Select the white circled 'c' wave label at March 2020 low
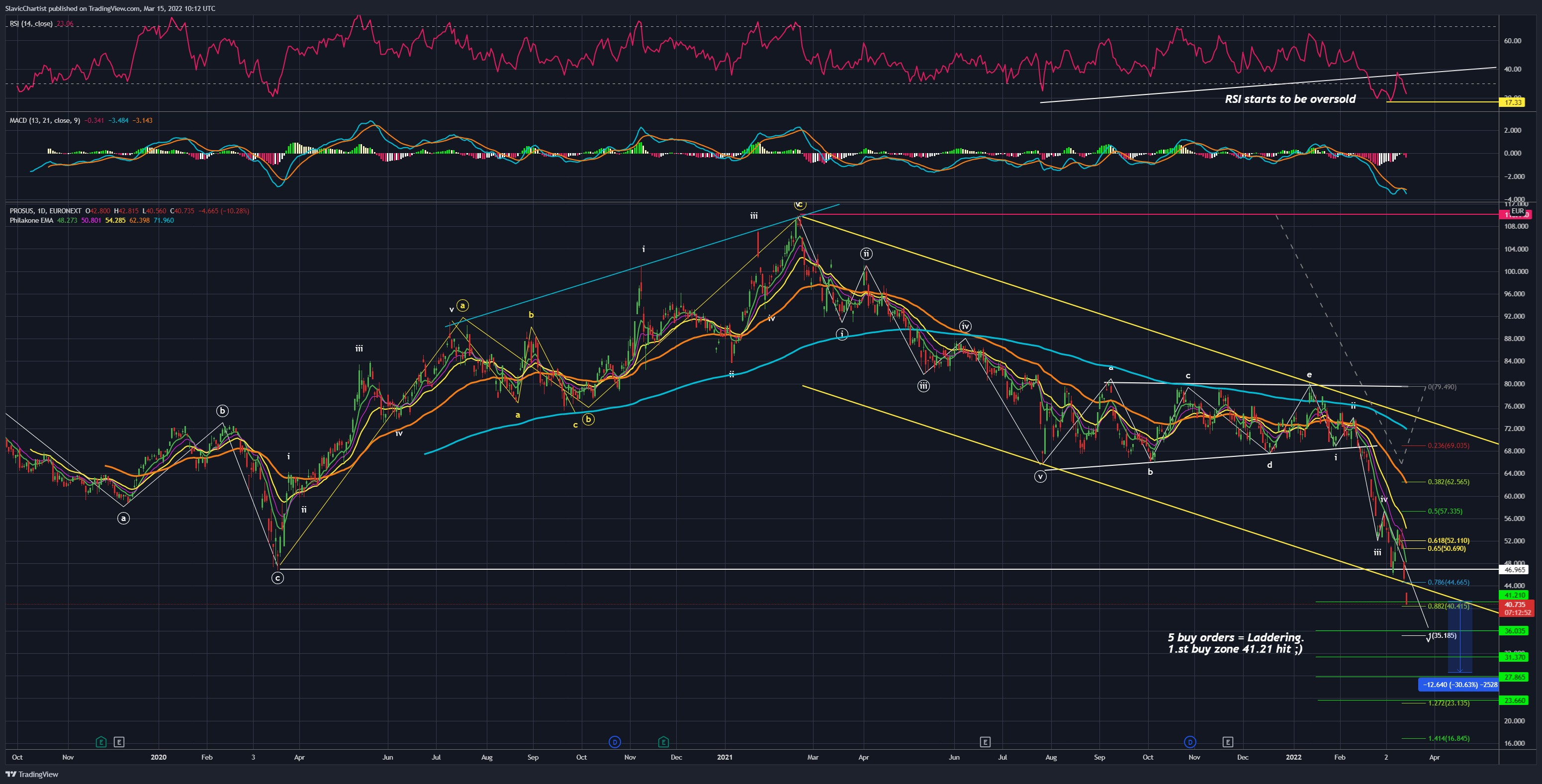The image size is (1542, 784). (277, 578)
